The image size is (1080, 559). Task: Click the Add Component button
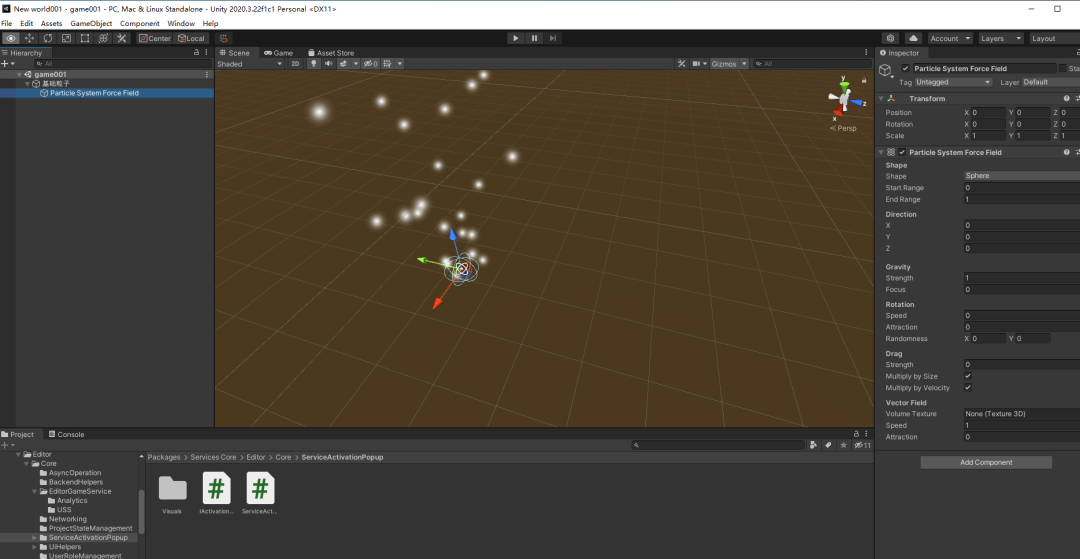(x=986, y=463)
